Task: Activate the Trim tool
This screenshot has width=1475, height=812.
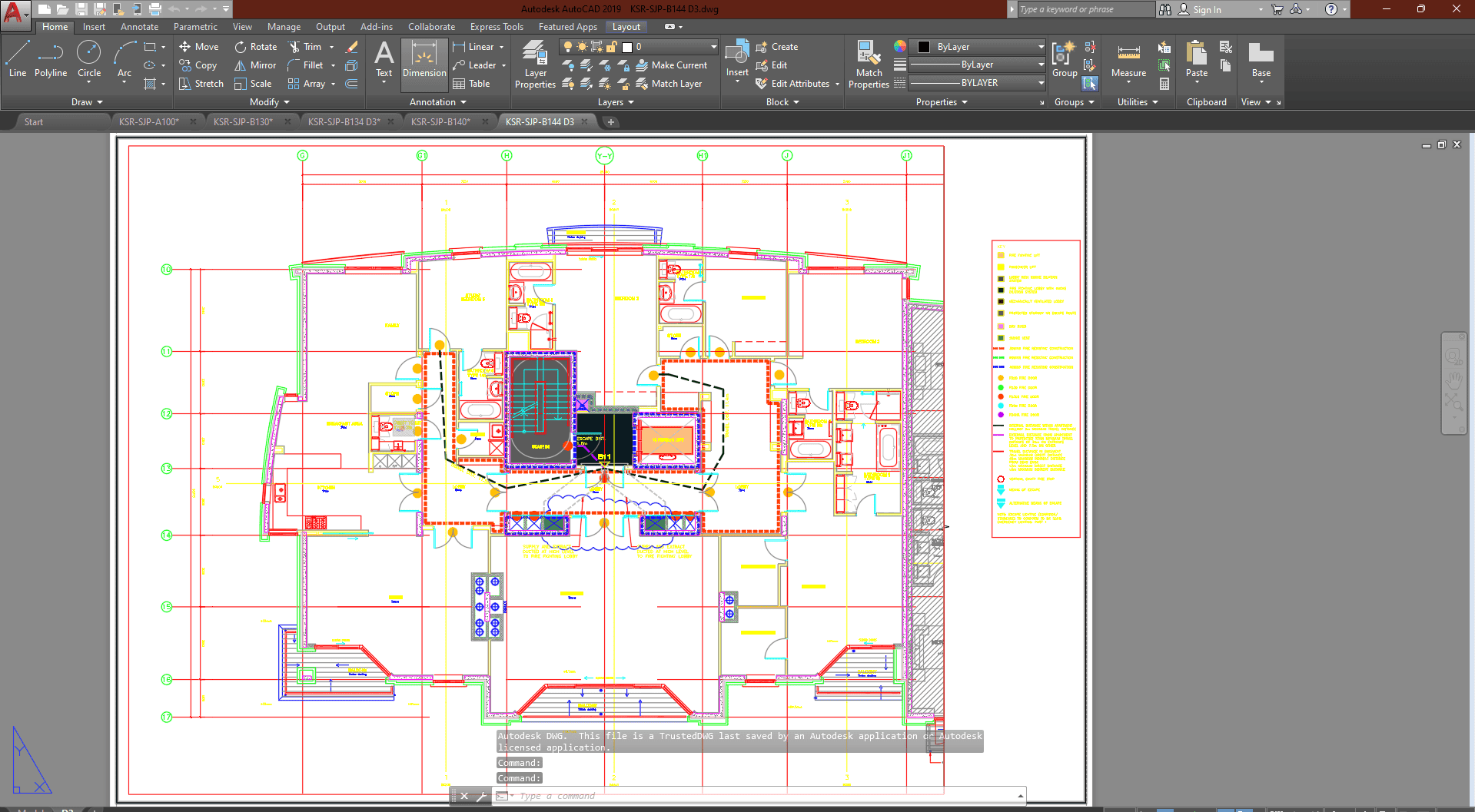Action: [x=305, y=47]
